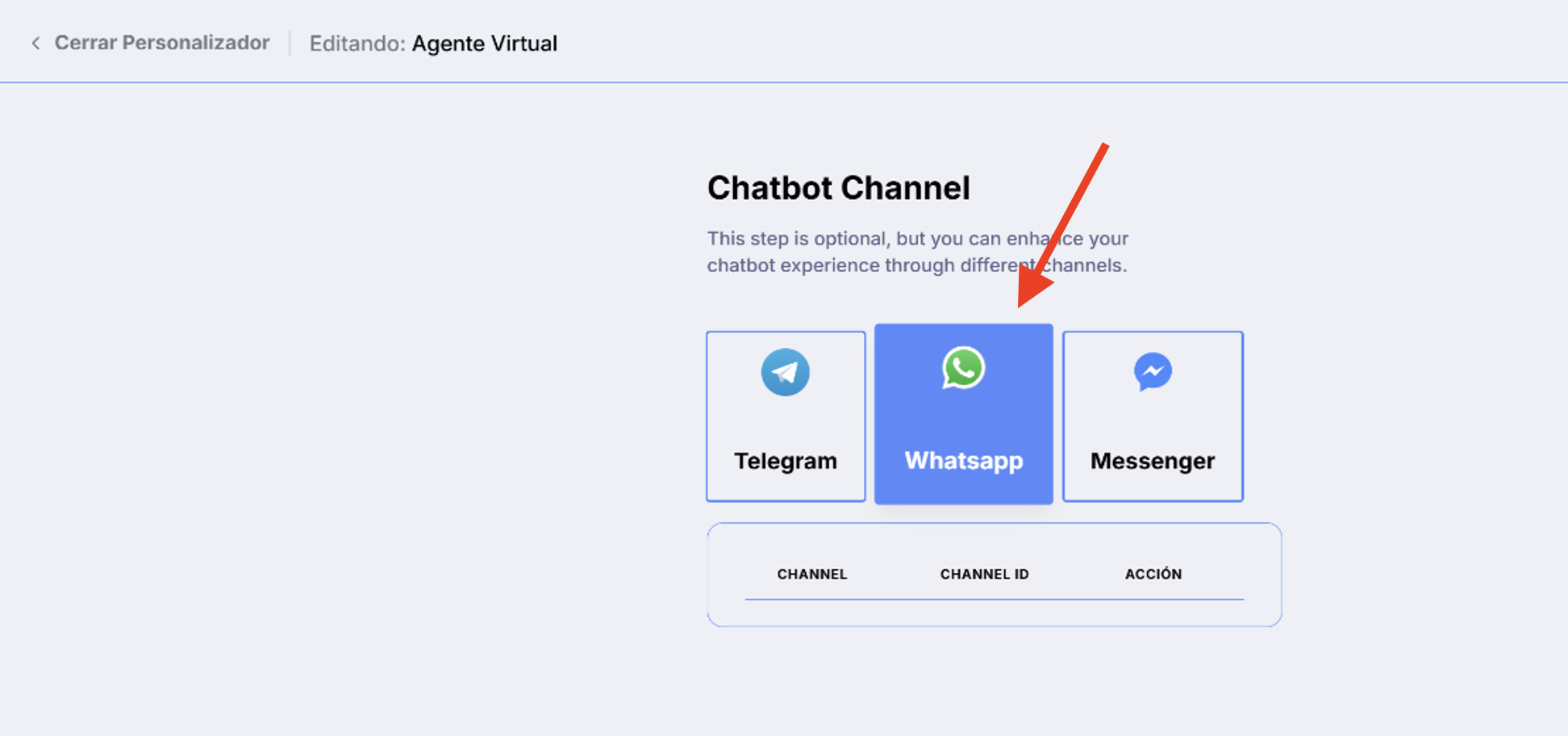Click the optional step description paragraph
Viewport: 1568px width, 736px height.
coord(918,252)
